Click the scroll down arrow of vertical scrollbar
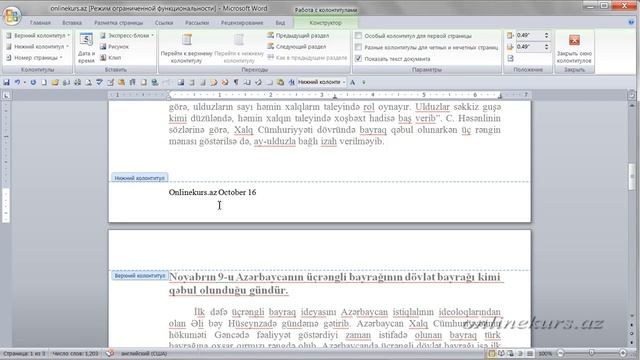 click(631, 317)
